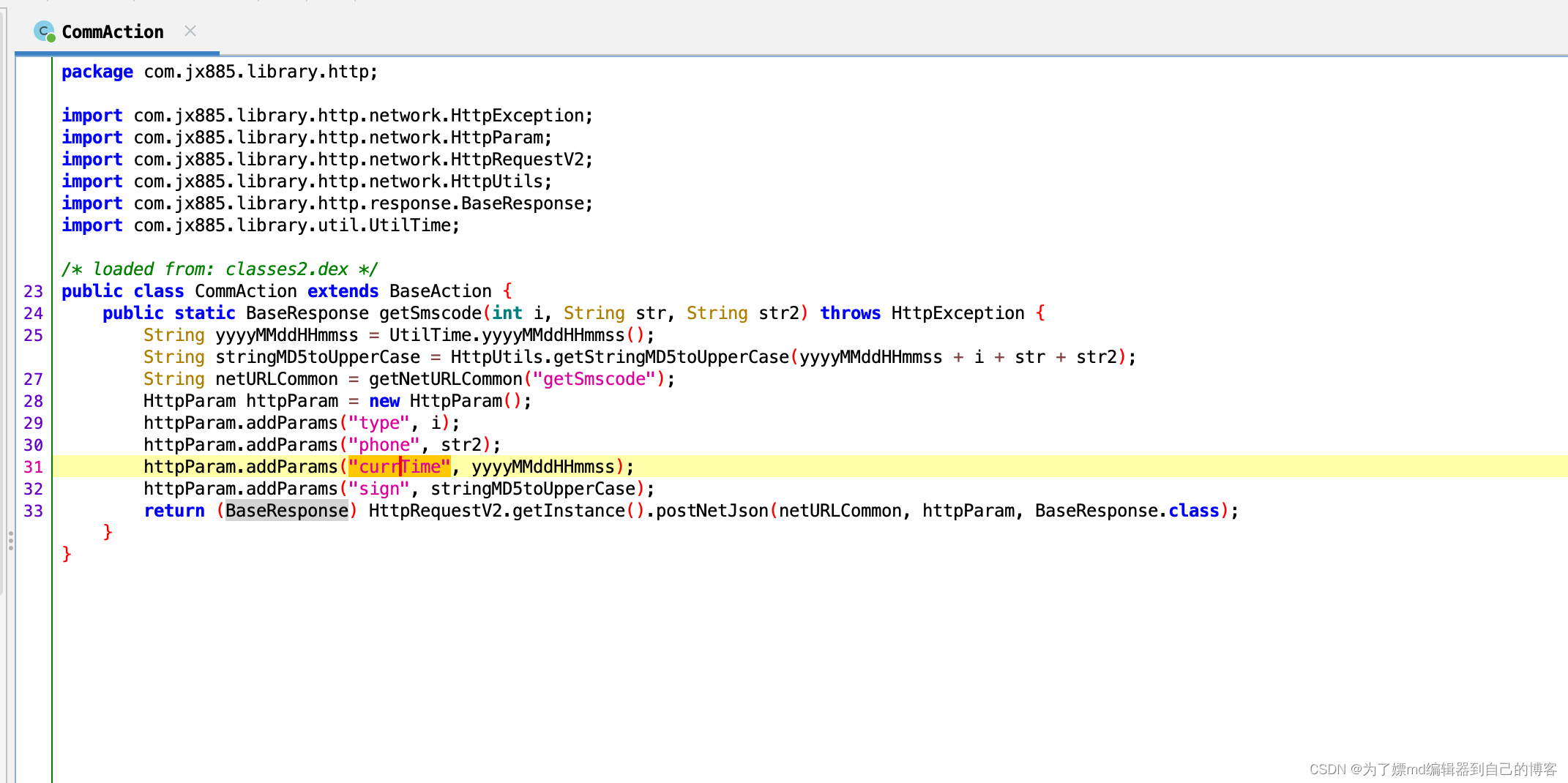Click the stringMD5toUpperCase variable declaration
The height and width of the screenshot is (783, 1568).
(x=318, y=357)
